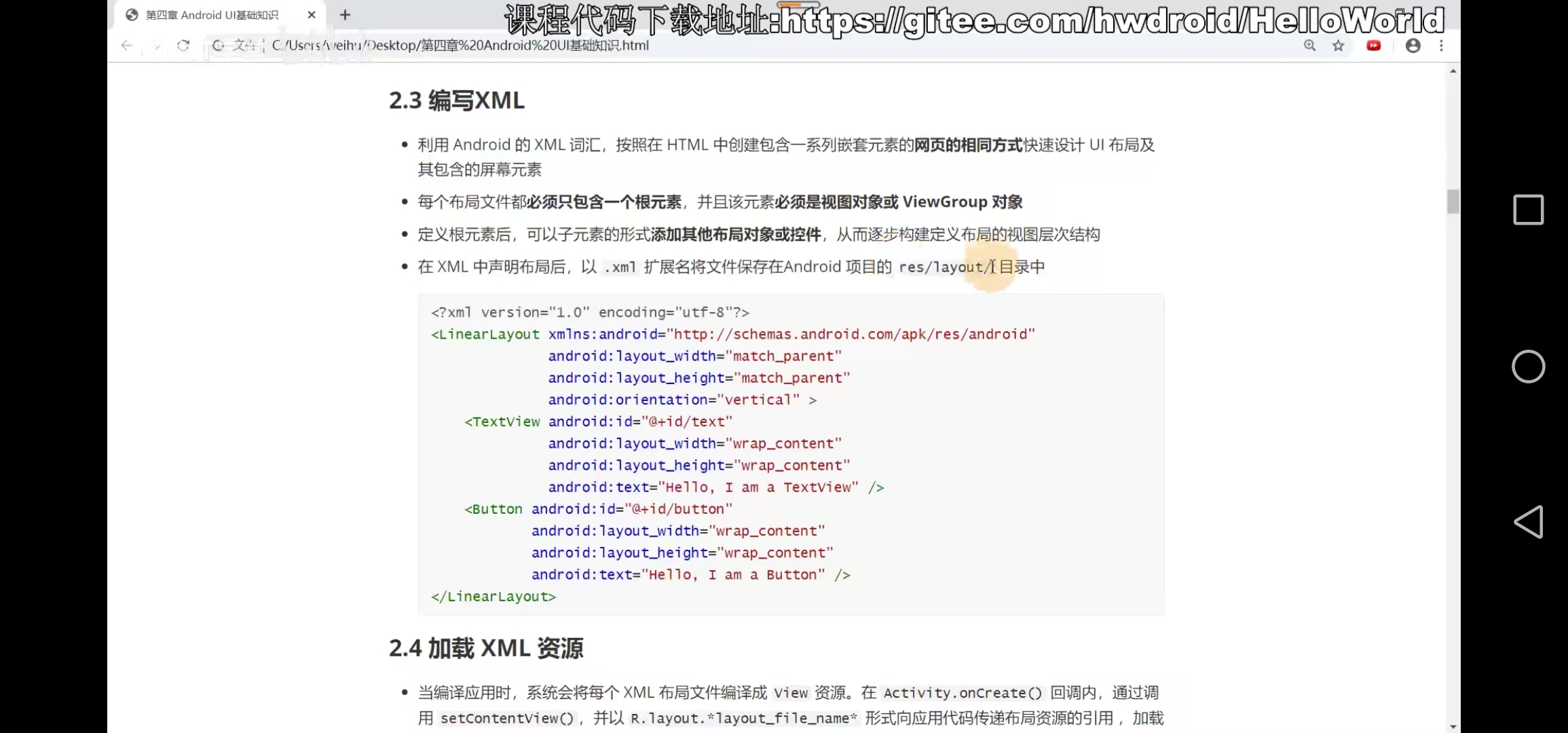Click the browser forward arrow
Image resolution: width=1568 pixels, height=733 pixels.
click(157, 45)
